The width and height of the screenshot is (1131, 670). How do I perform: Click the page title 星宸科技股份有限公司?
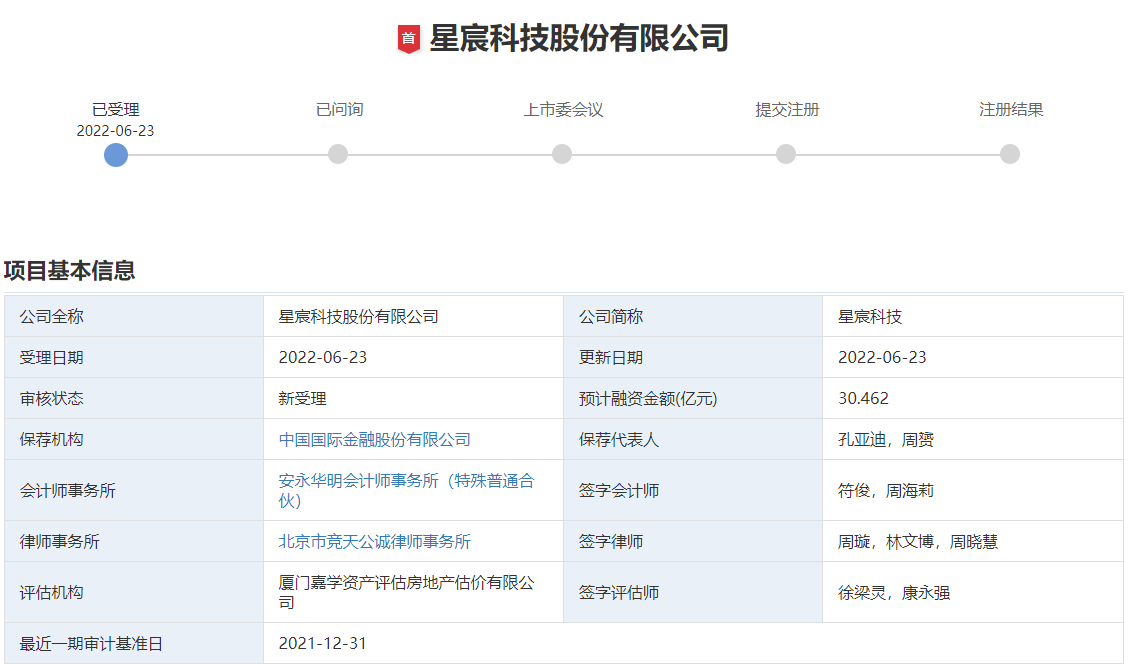tap(578, 38)
